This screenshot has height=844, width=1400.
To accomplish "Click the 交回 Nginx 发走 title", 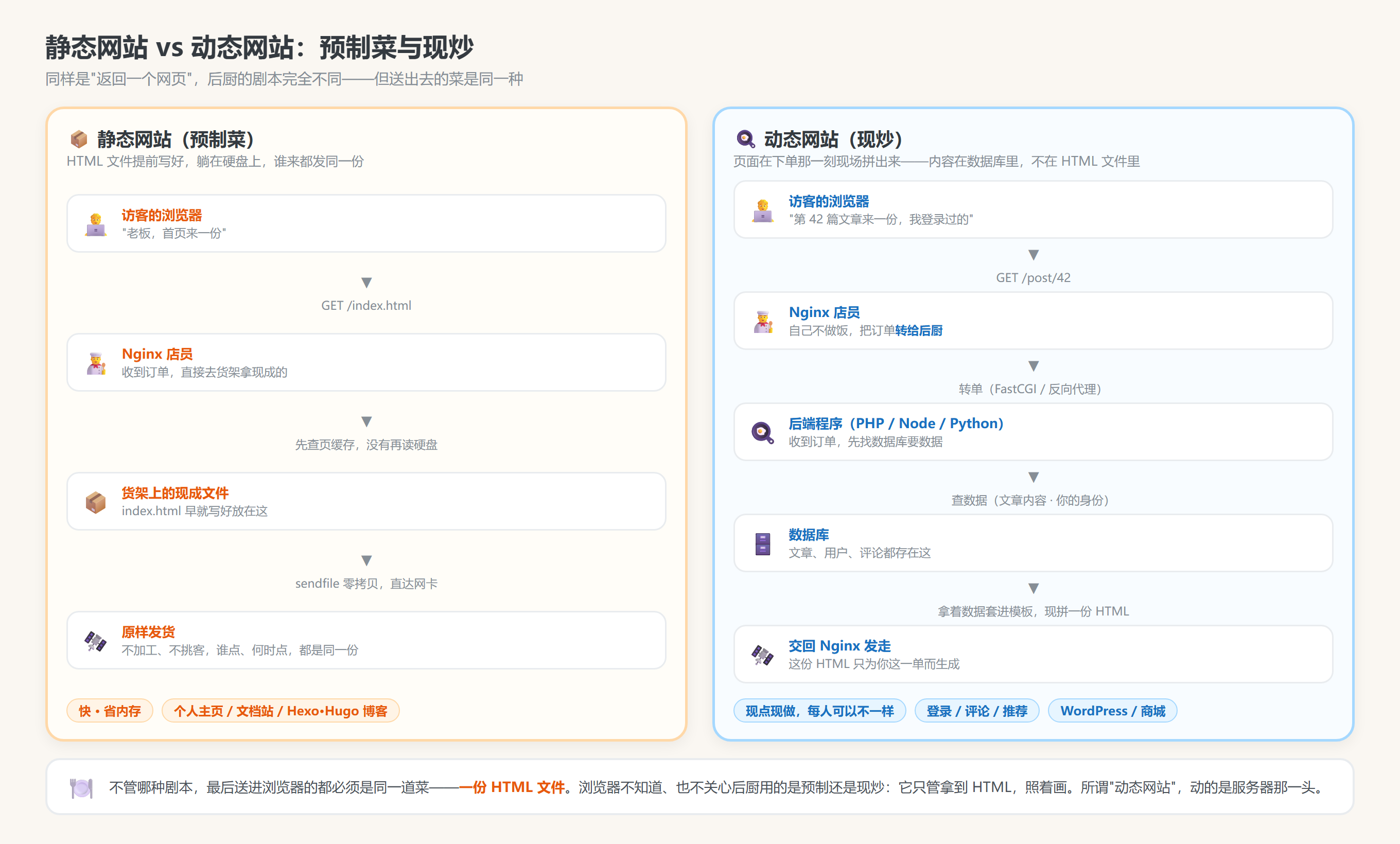I will (839, 646).
